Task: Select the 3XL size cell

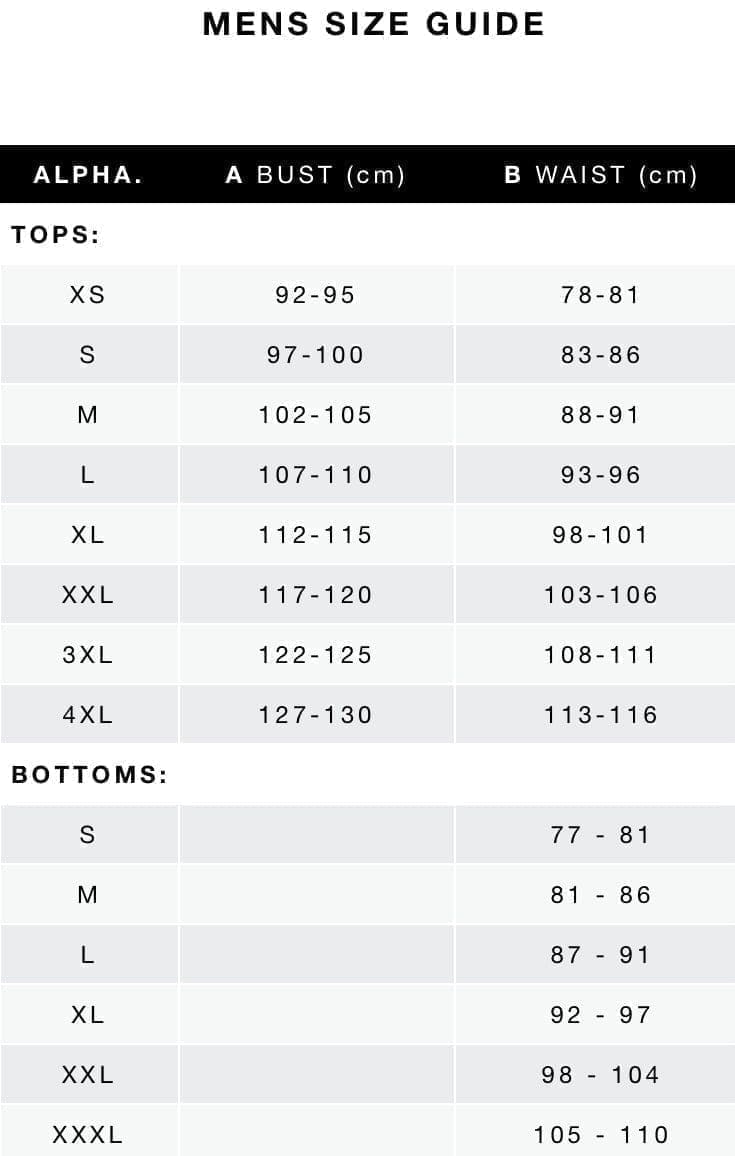Action: 88,655
